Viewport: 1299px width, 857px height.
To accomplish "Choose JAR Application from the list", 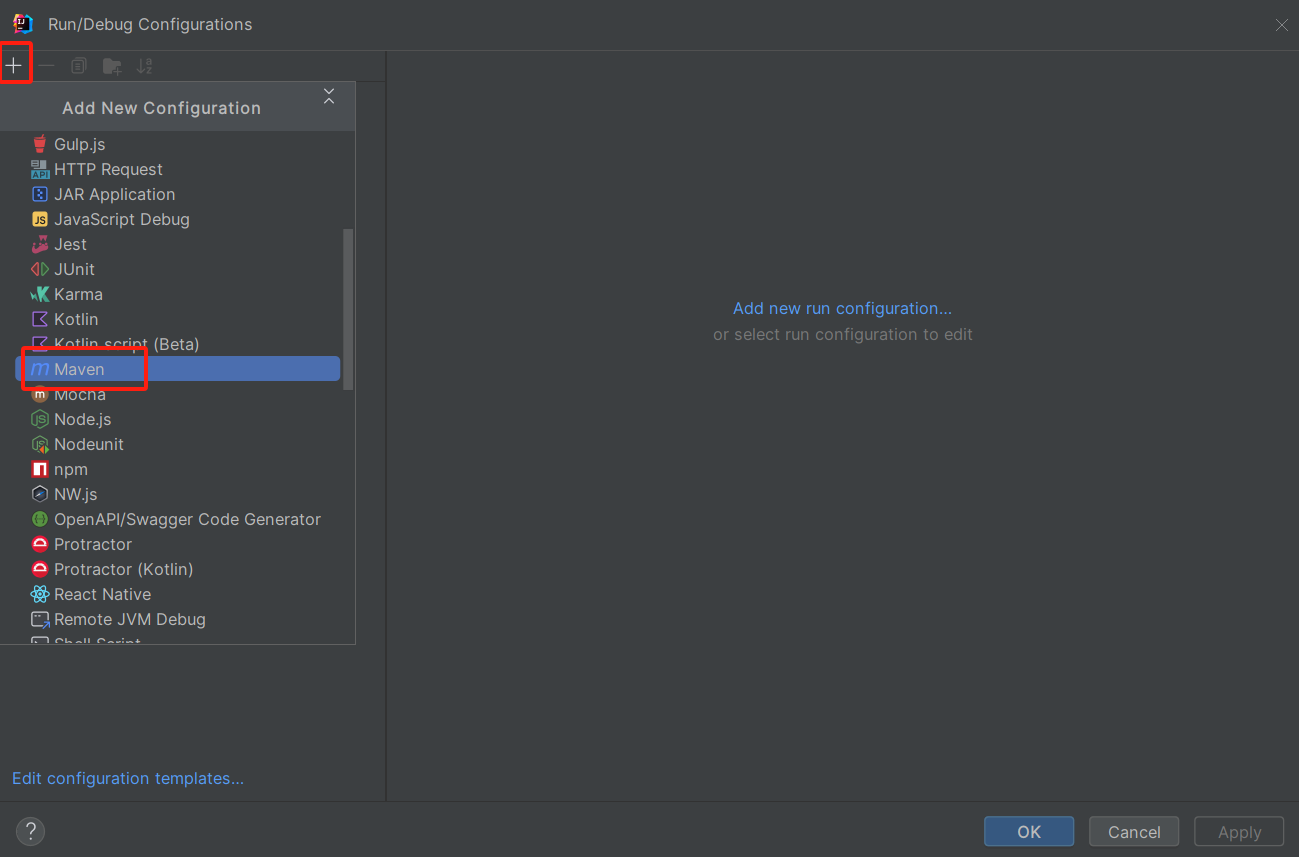I will pos(114,194).
